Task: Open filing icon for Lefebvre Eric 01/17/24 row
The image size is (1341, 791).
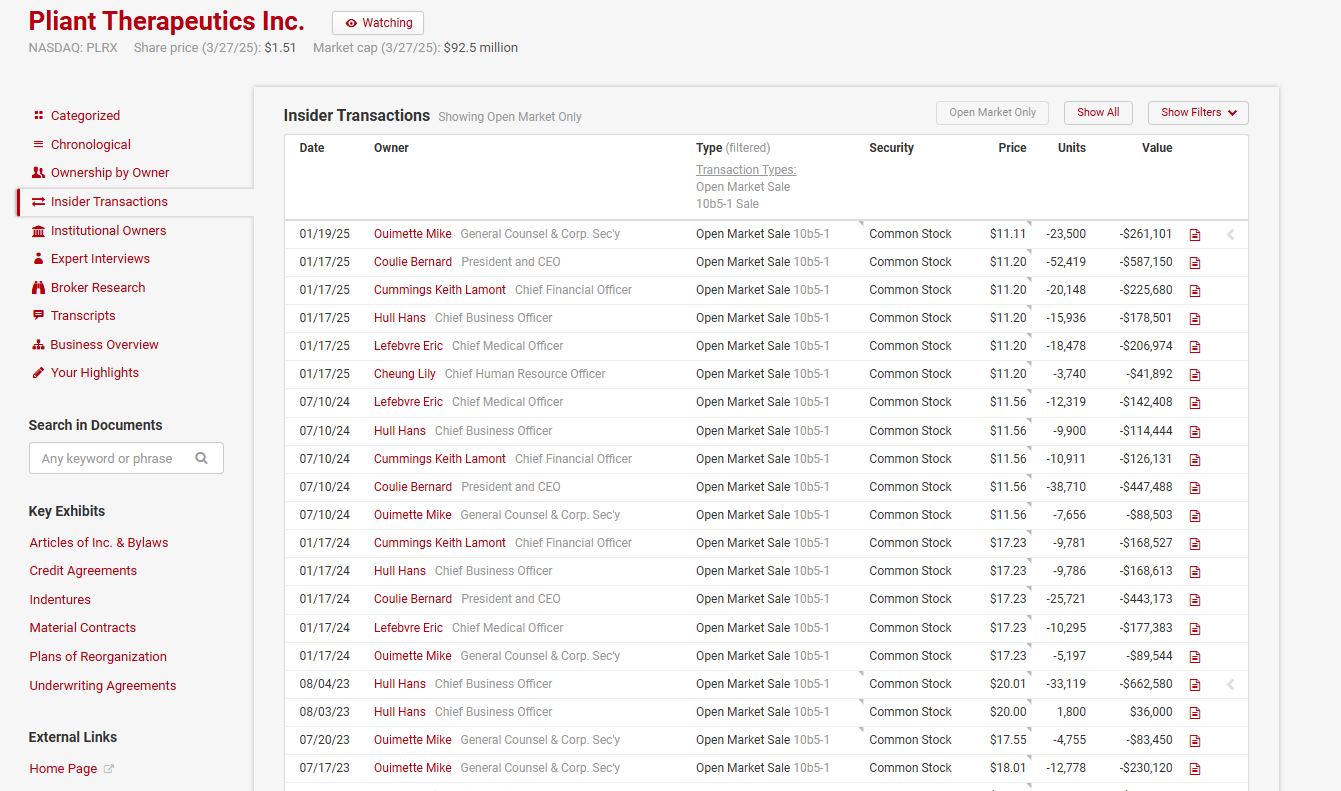Action: tap(1195, 629)
